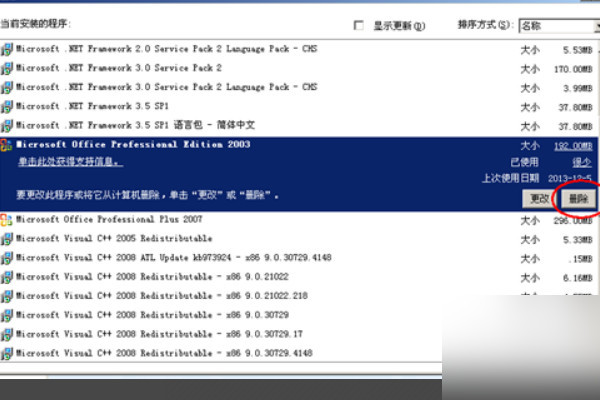
Task: Click the 3.99MB size value
Action: tap(577, 88)
